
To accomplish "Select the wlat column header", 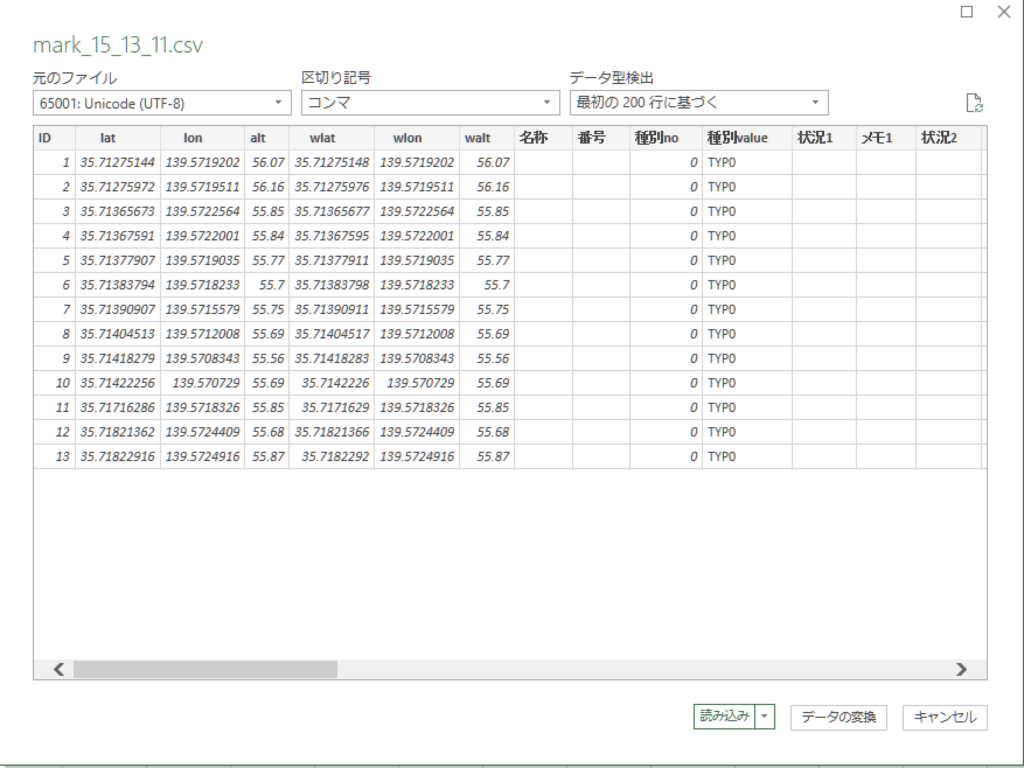I will (332, 138).
